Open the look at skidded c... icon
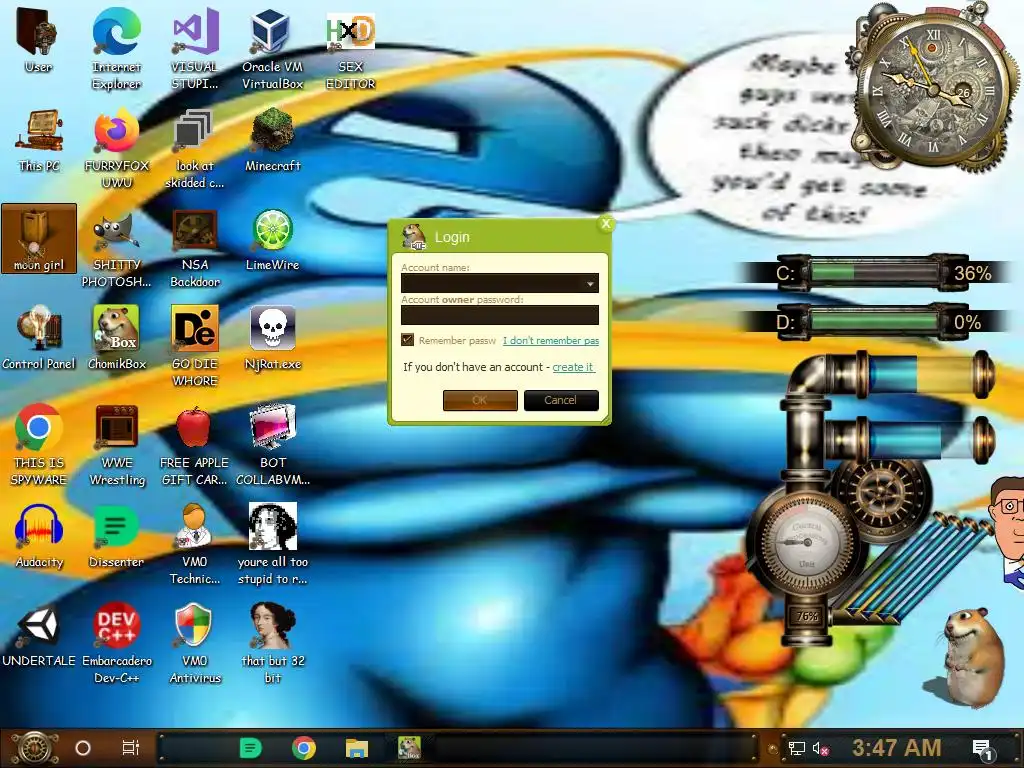 [195, 149]
